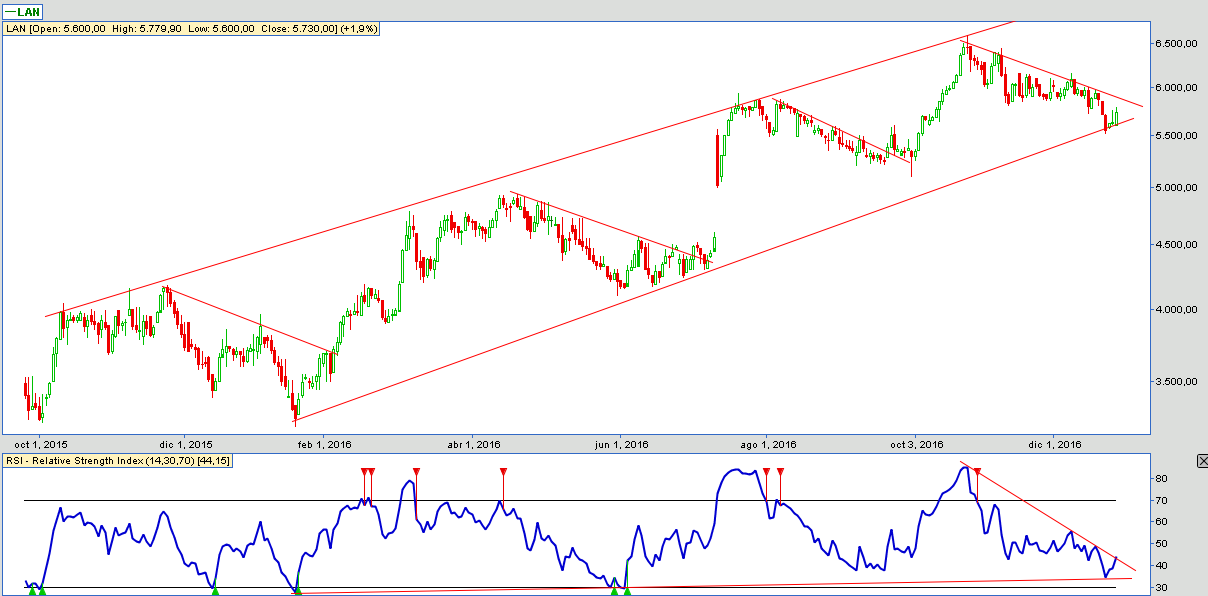Click the red RSI marker above abr 1, 2016
The height and width of the screenshot is (596, 1208).
pyautogui.click(x=504, y=471)
